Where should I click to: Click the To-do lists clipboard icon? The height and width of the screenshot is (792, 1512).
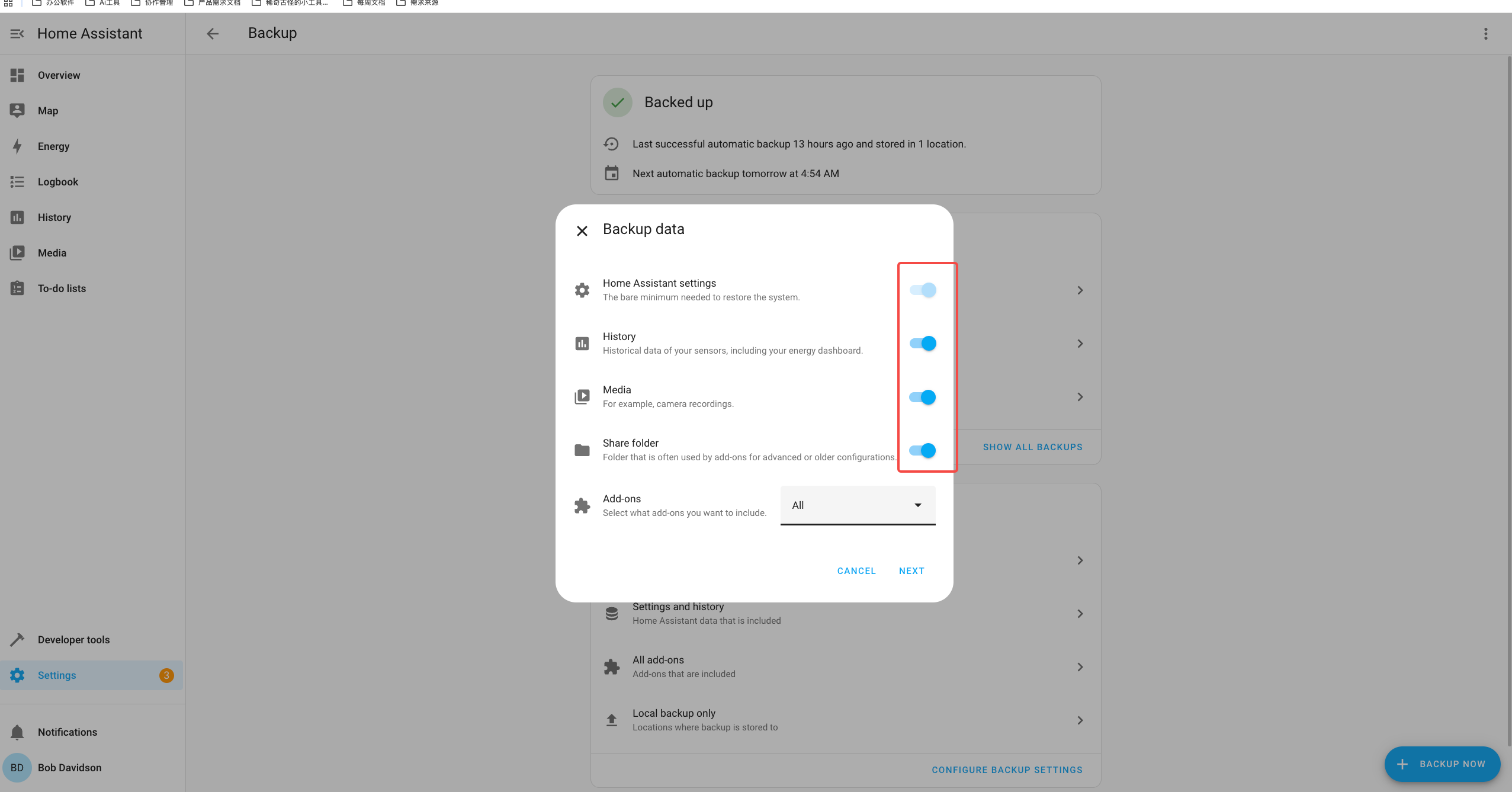pyautogui.click(x=17, y=288)
